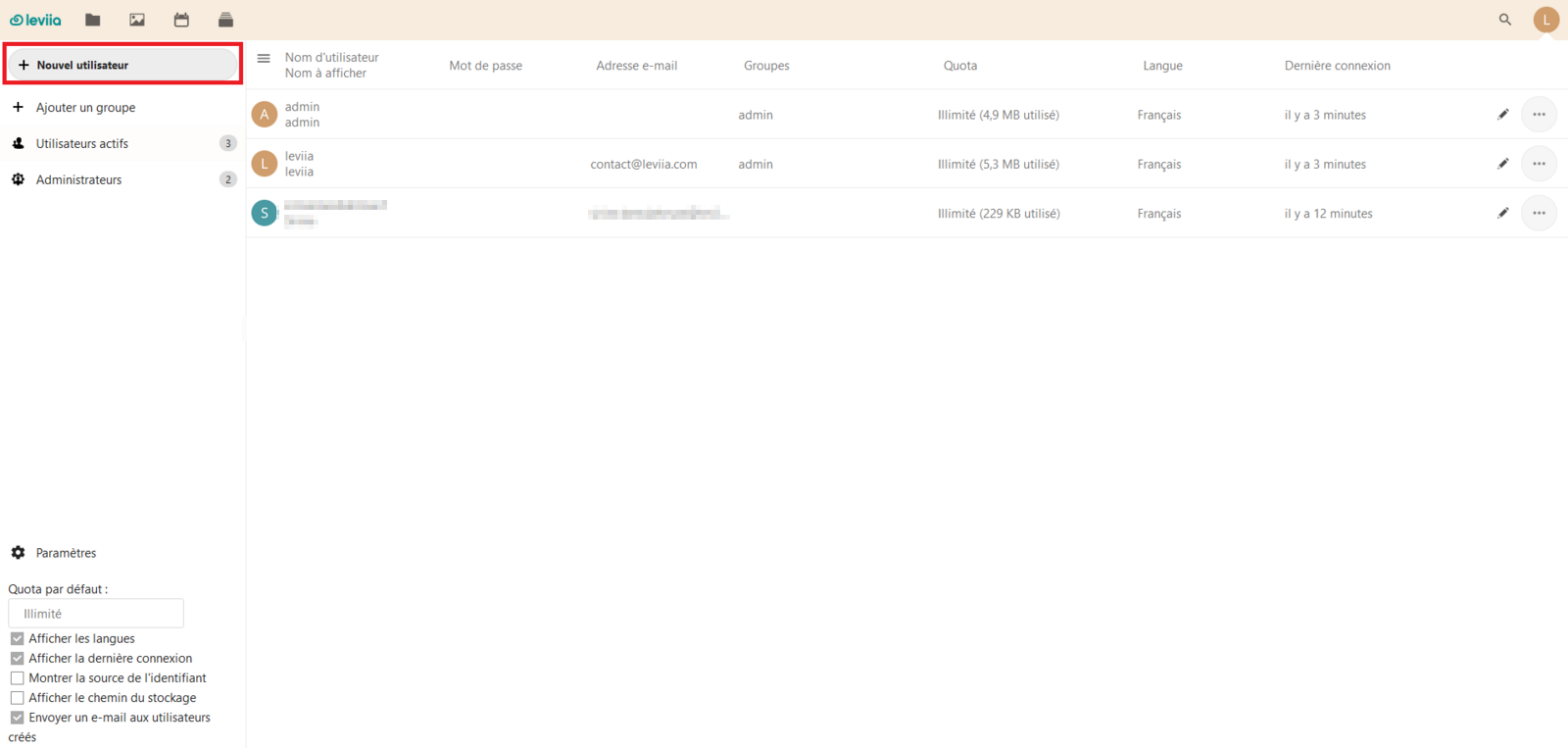Open the stacked-boxes app icon in the top bar
Image resolution: width=1568 pixels, height=748 pixels.
pos(225,20)
